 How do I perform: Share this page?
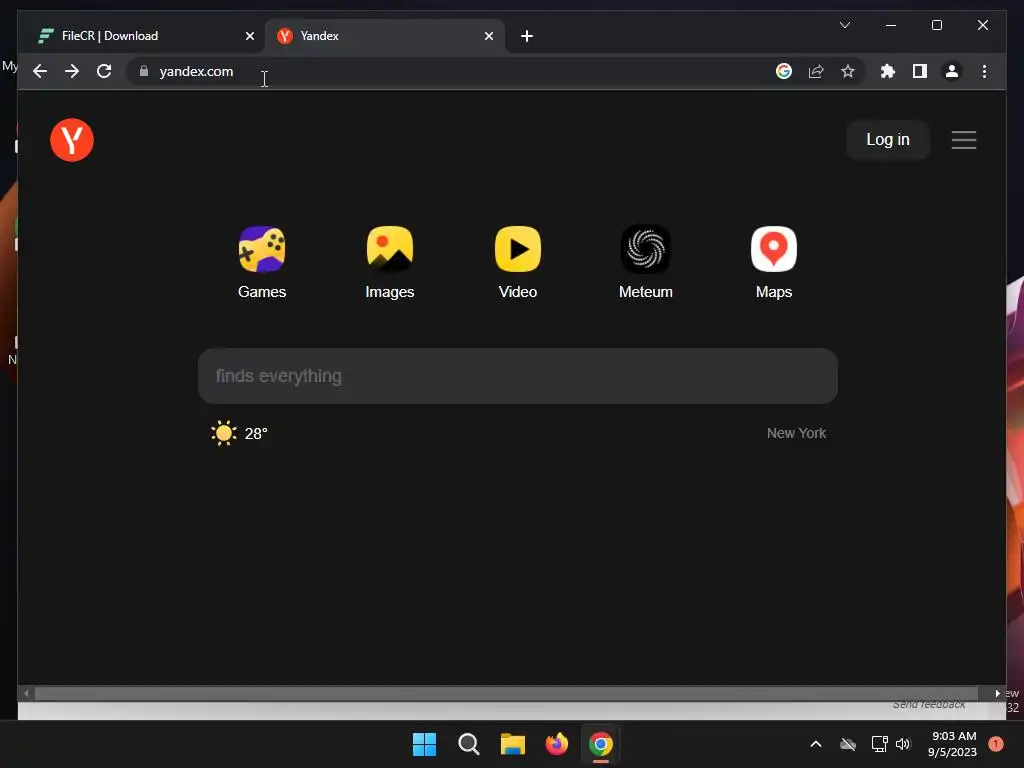[816, 71]
